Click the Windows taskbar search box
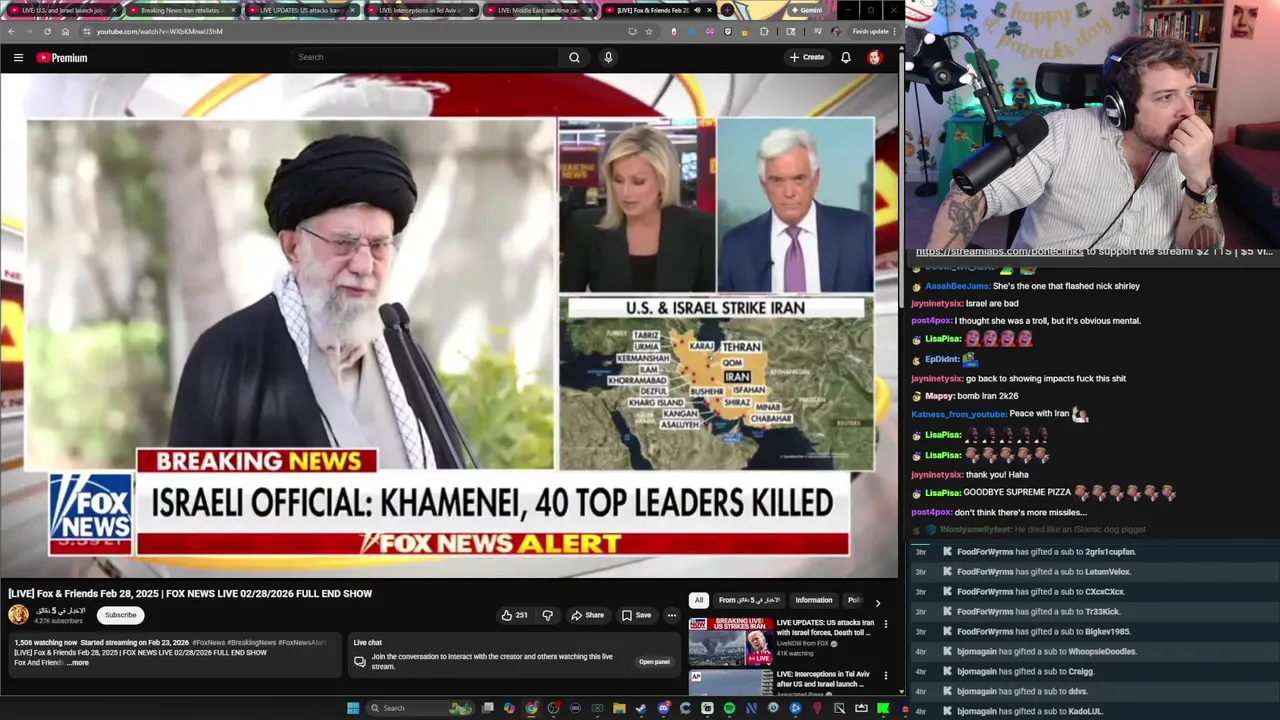The height and width of the screenshot is (720, 1280). click(420, 708)
